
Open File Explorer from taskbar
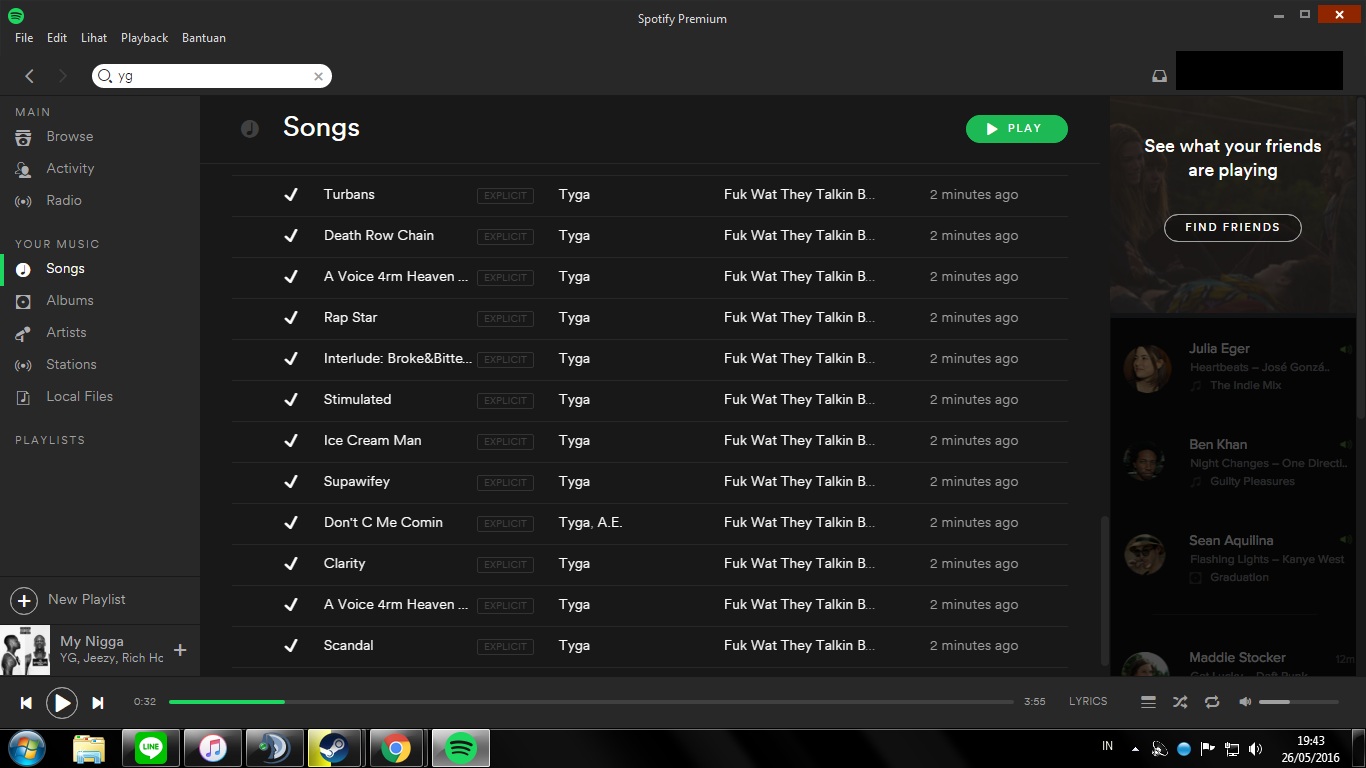(89, 748)
